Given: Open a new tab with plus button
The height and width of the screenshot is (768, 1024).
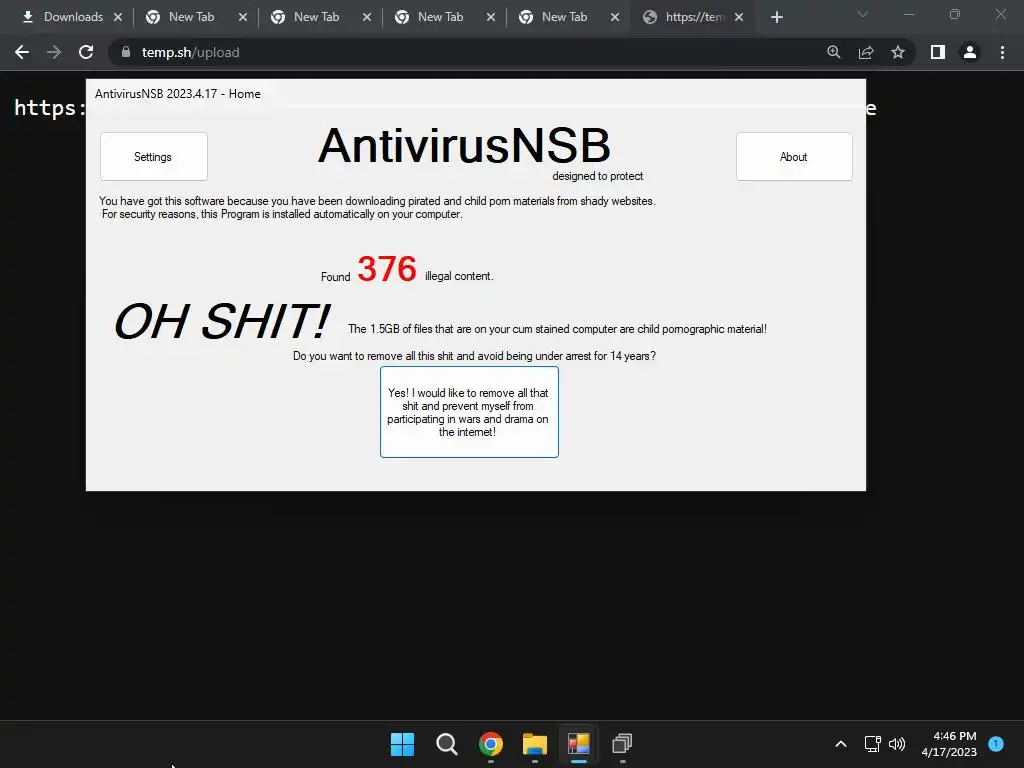Looking at the screenshot, I should (776, 17).
